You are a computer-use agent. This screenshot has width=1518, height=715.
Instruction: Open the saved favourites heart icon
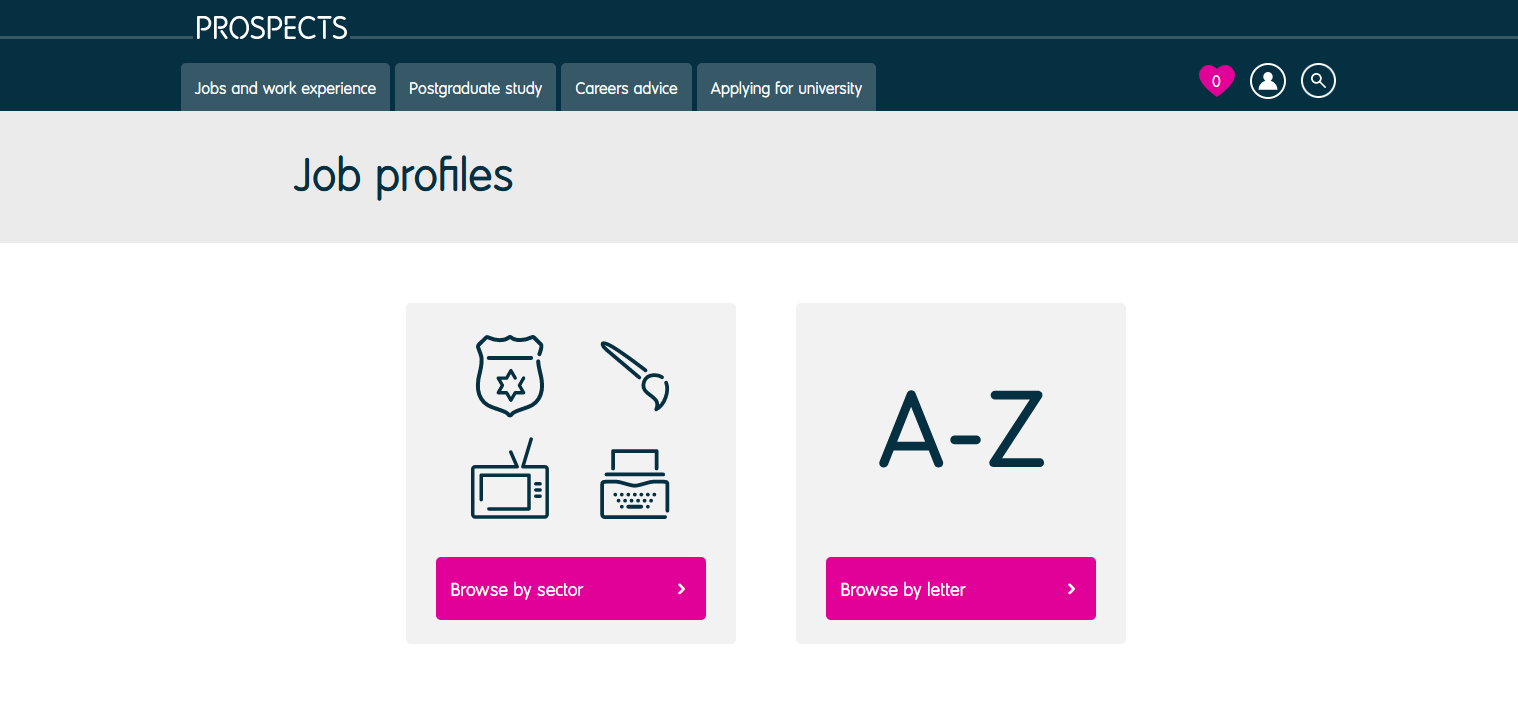pyautogui.click(x=1217, y=81)
